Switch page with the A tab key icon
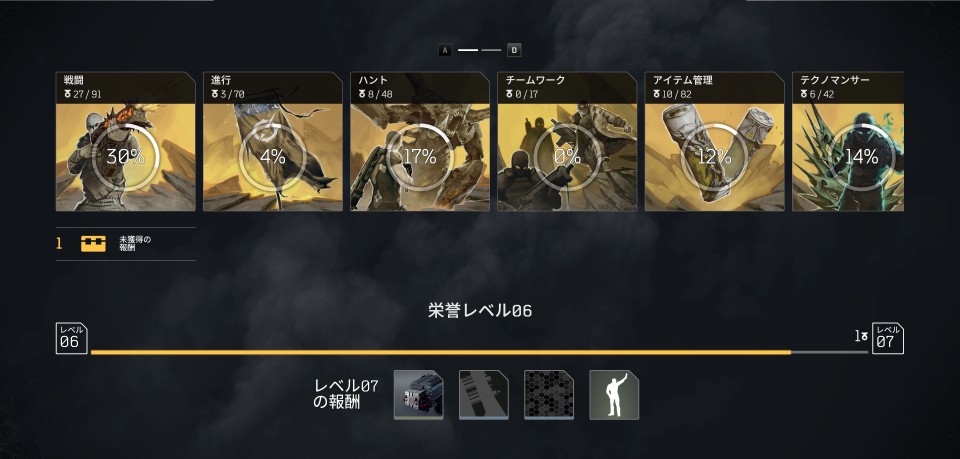960x459 pixels. (x=445, y=50)
